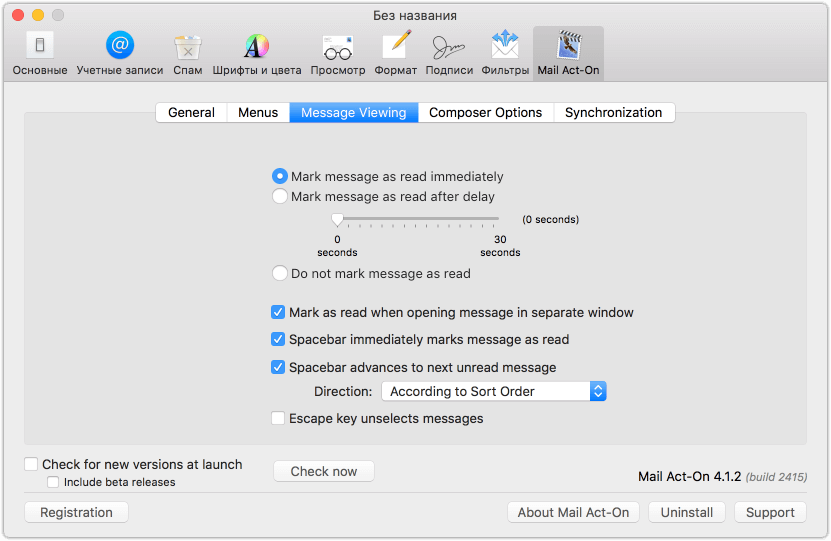831x541 pixels.
Task: Switch to the Composer Options tab
Action: coord(485,112)
